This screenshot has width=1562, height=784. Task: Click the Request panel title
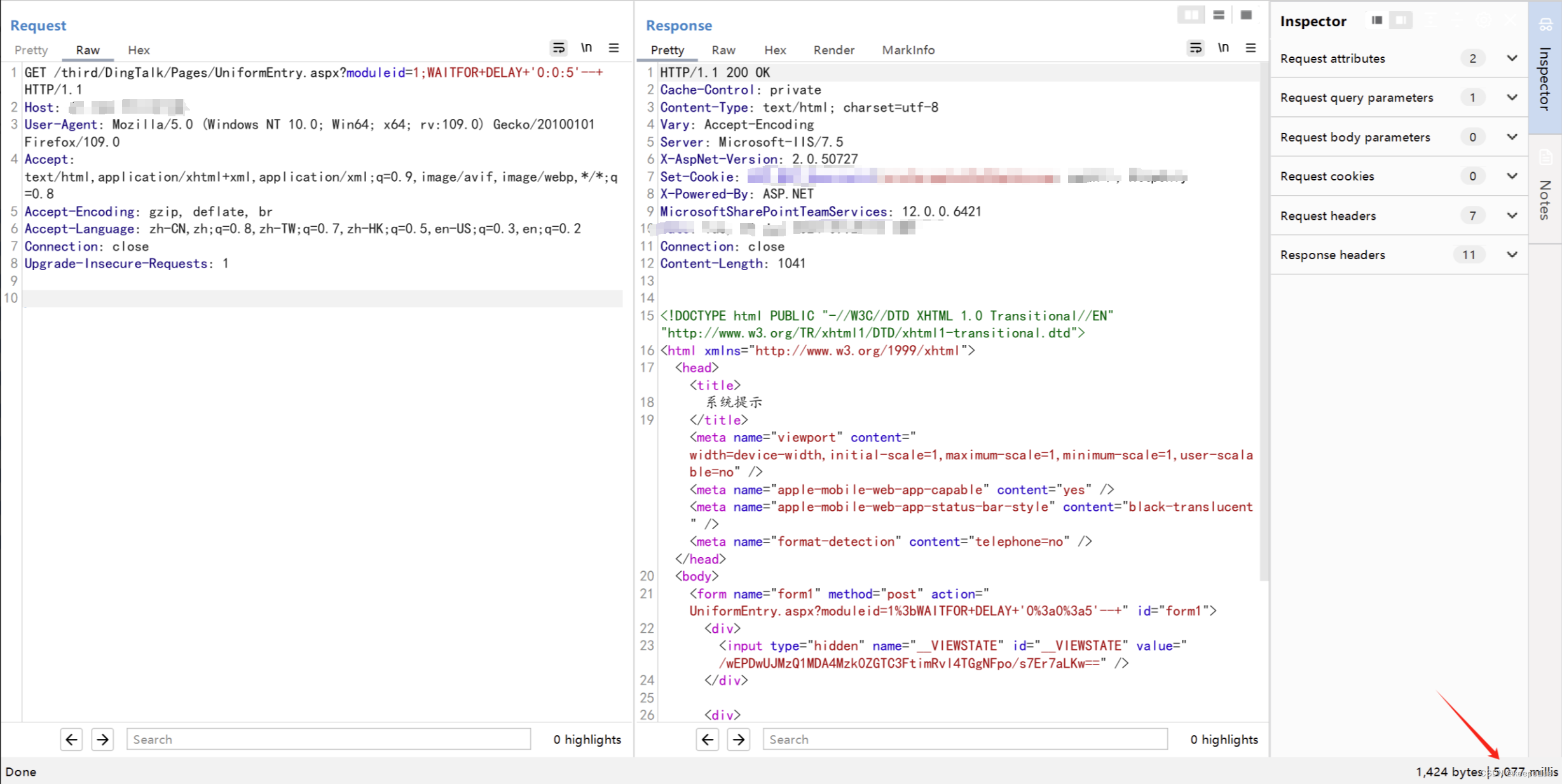pos(38,25)
